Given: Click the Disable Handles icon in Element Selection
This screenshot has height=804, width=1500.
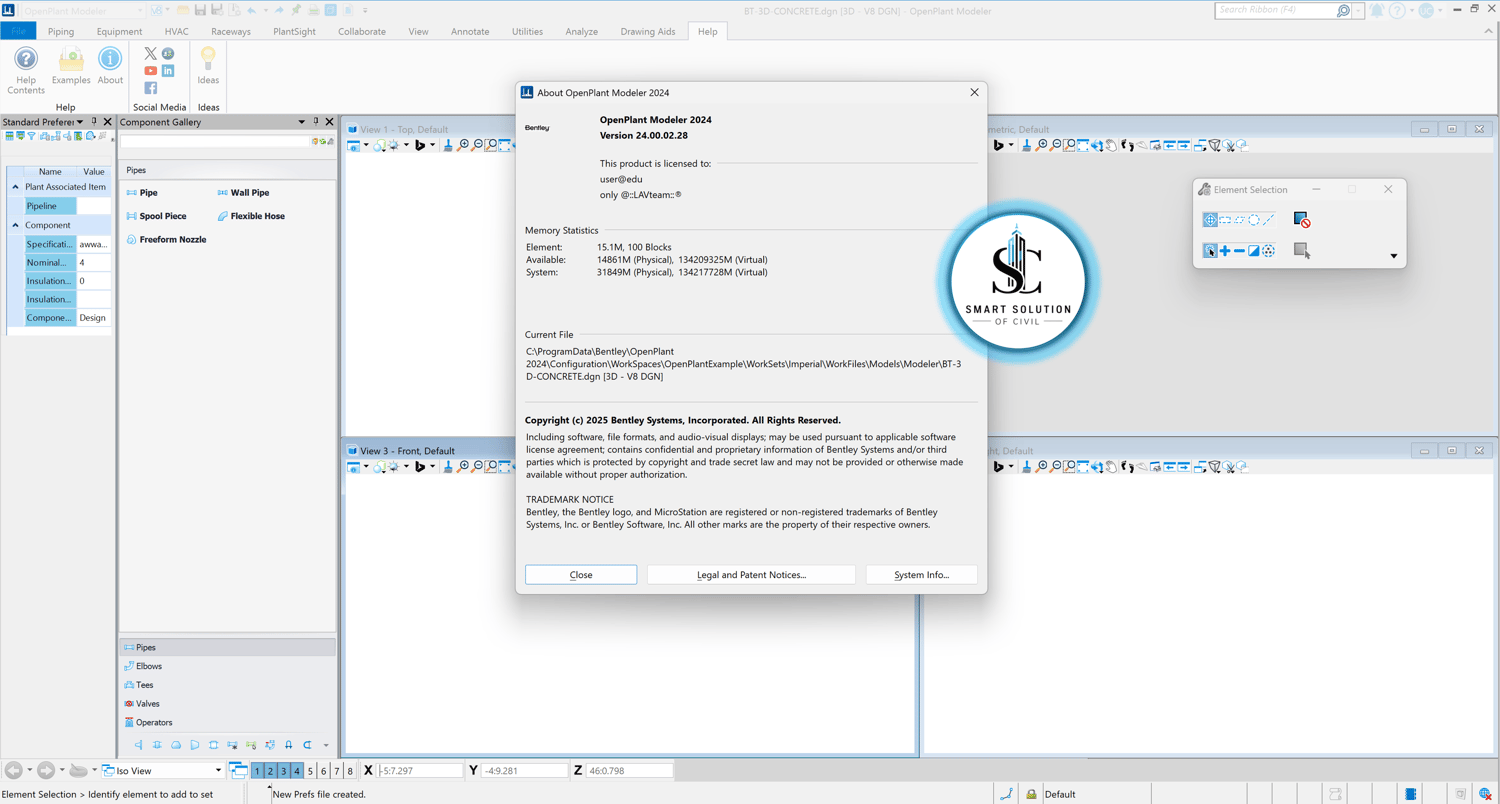Looking at the screenshot, I should pyautogui.click(x=1302, y=220).
